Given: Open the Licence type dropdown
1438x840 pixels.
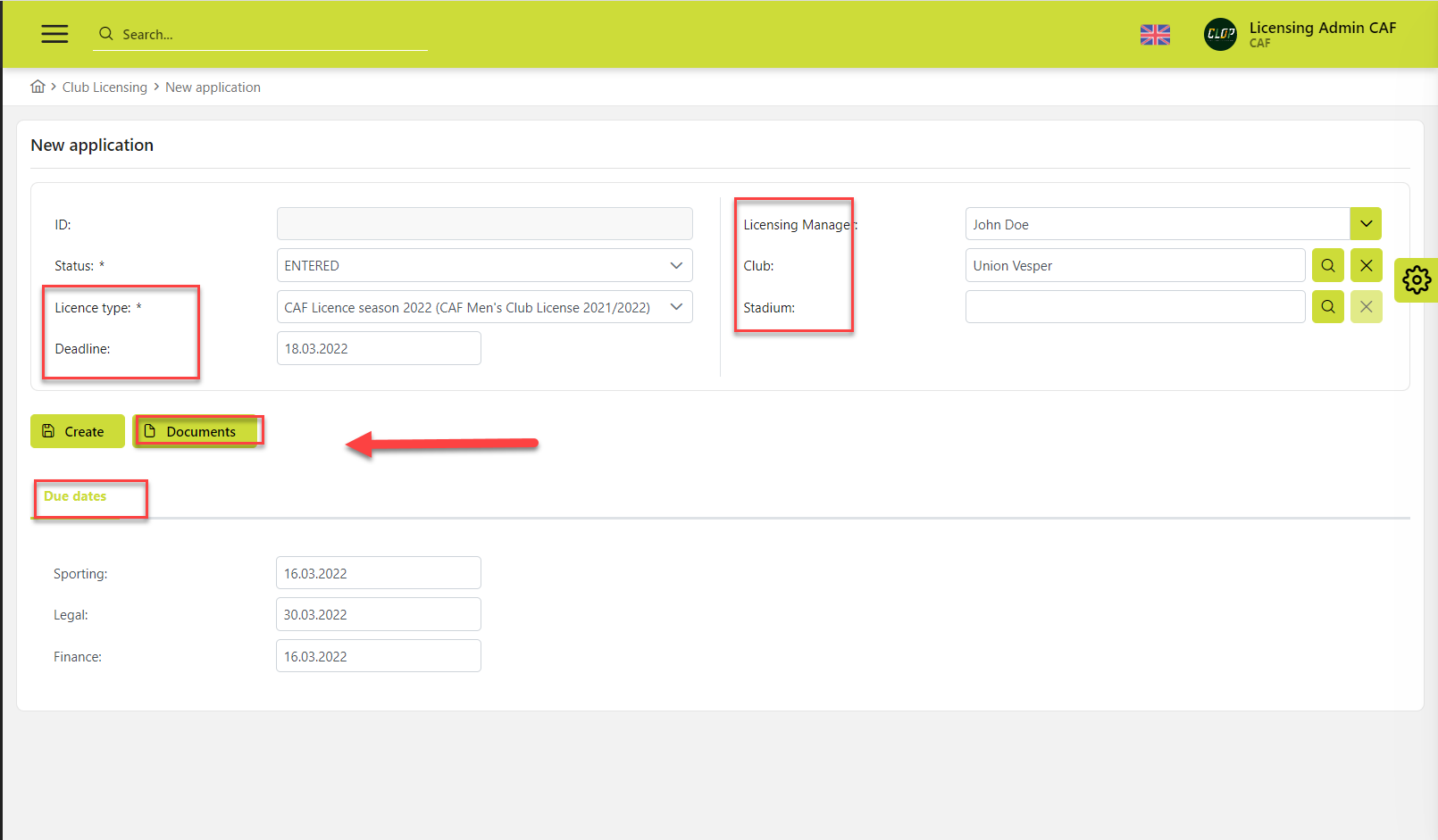Looking at the screenshot, I should click(x=484, y=308).
